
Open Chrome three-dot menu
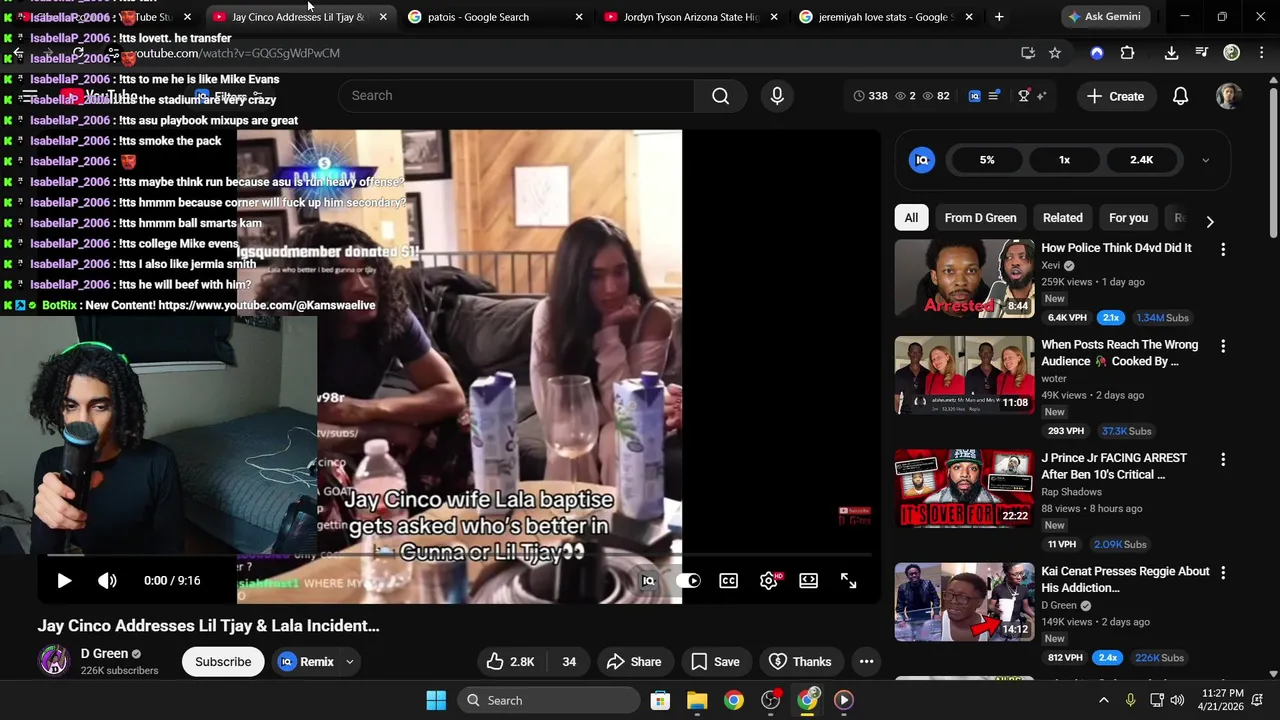tap(1260, 53)
